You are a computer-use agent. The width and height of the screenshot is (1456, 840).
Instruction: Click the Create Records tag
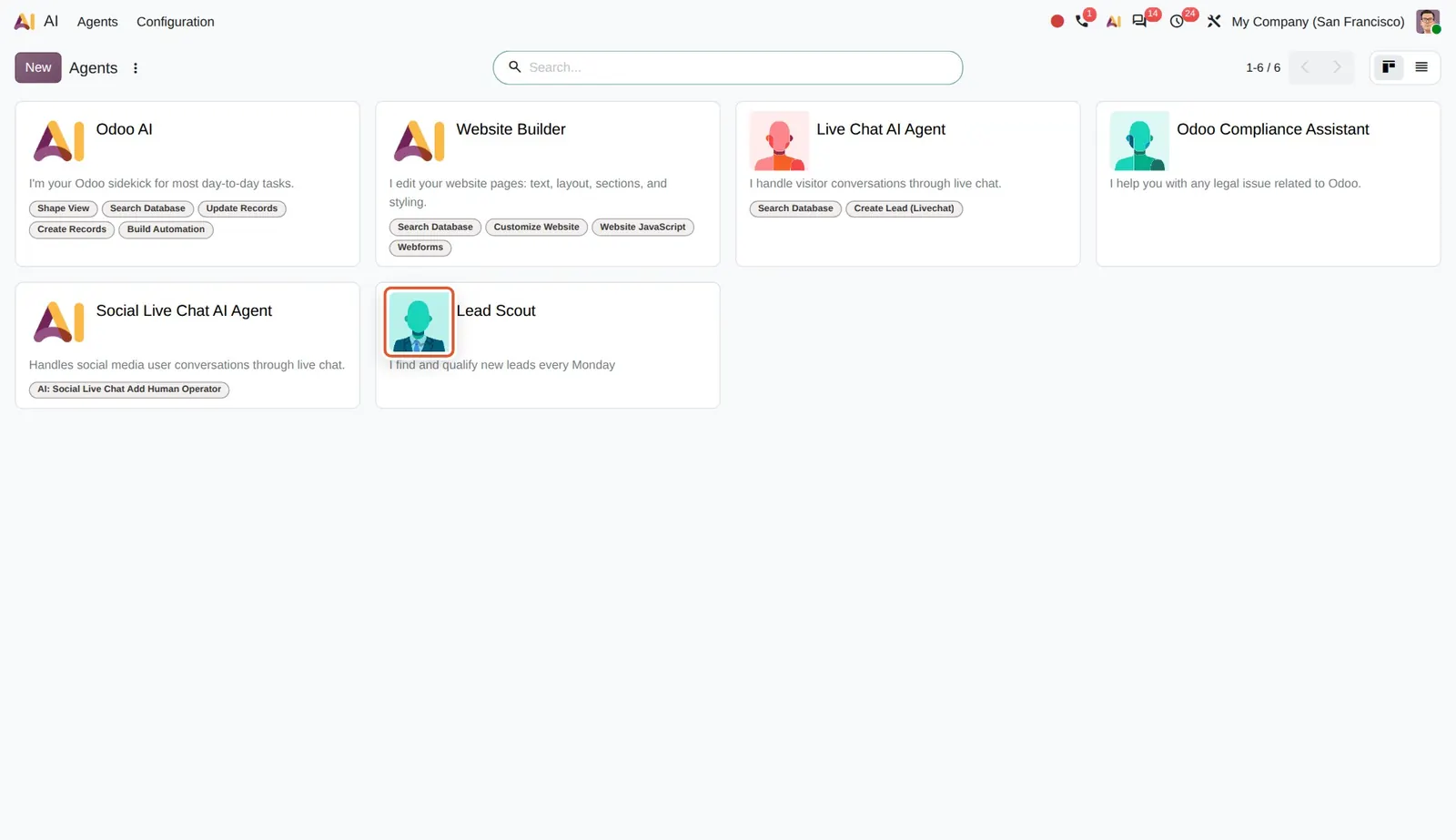pyautogui.click(x=72, y=229)
